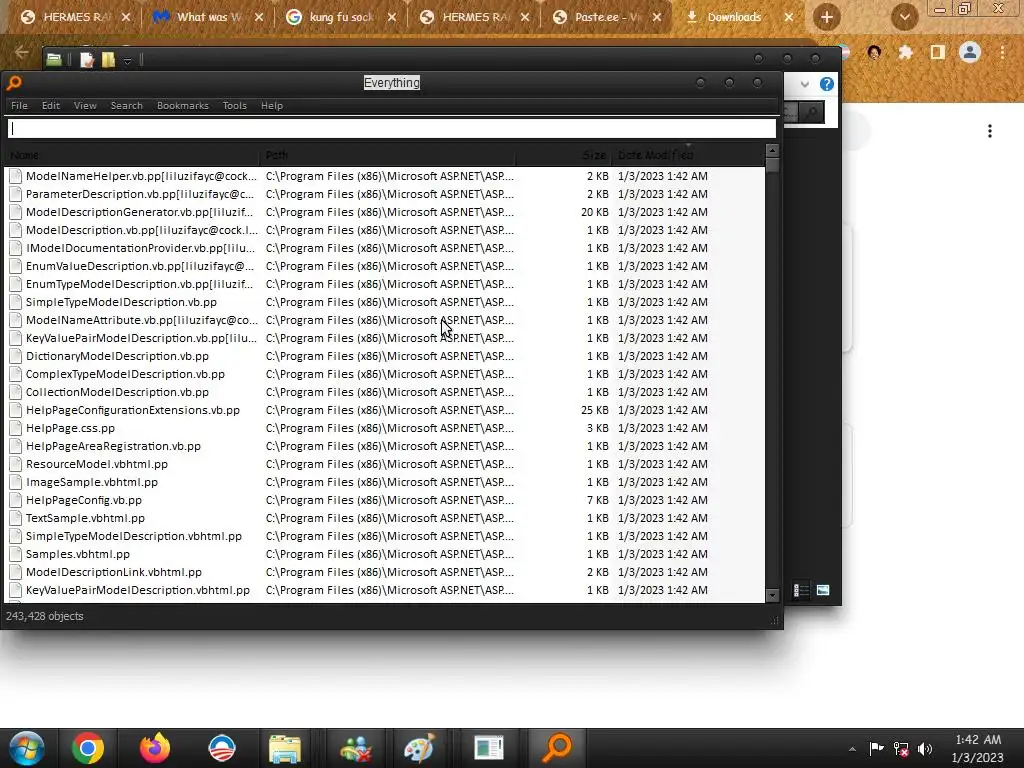Click the up arrow on the results scrollbar
Viewport: 1024px width, 768px height.
(x=772, y=151)
